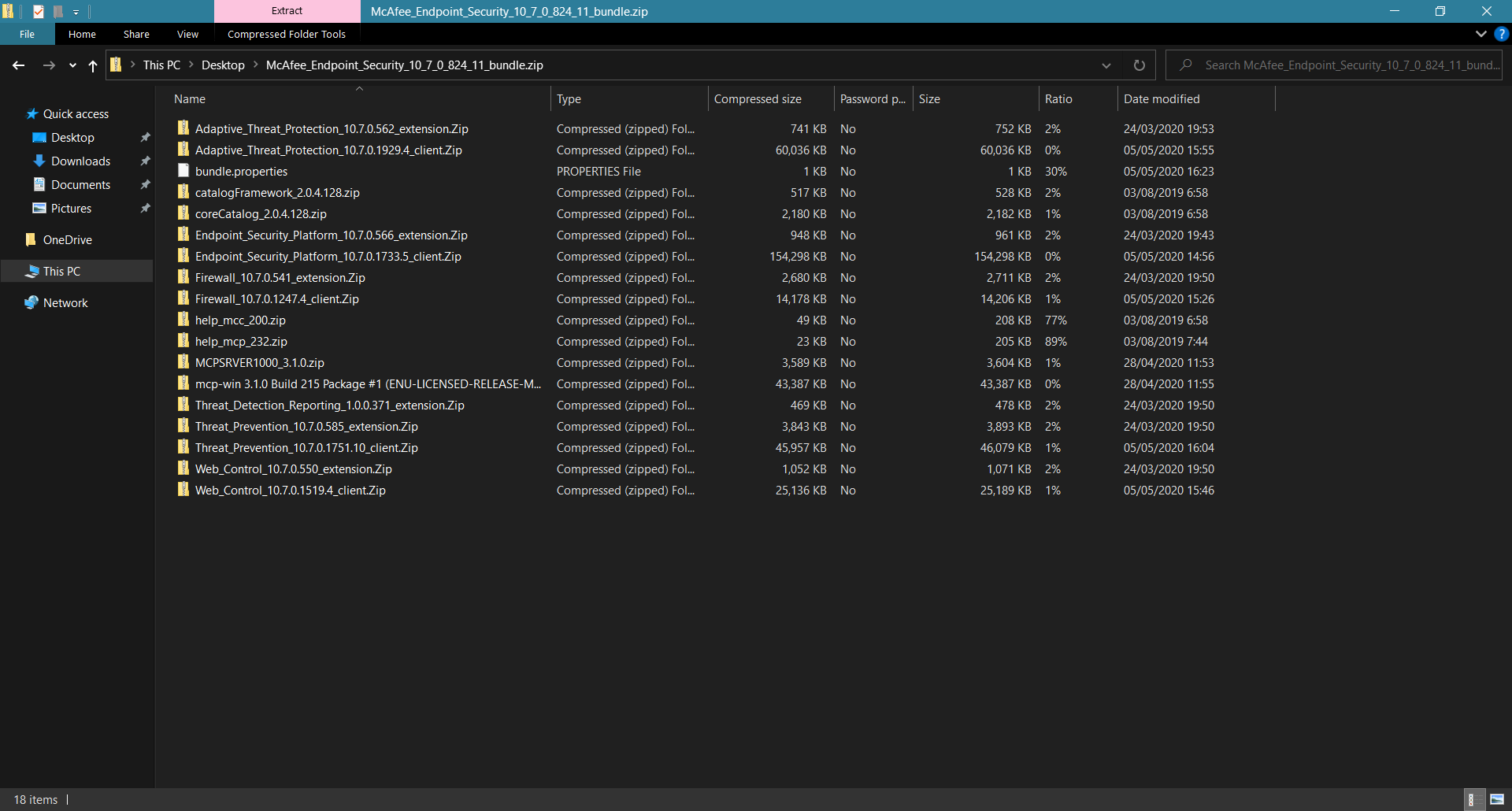Expand the root breadcrumb chevron before This PC
This screenshot has height=811, width=1512.
point(132,65)
